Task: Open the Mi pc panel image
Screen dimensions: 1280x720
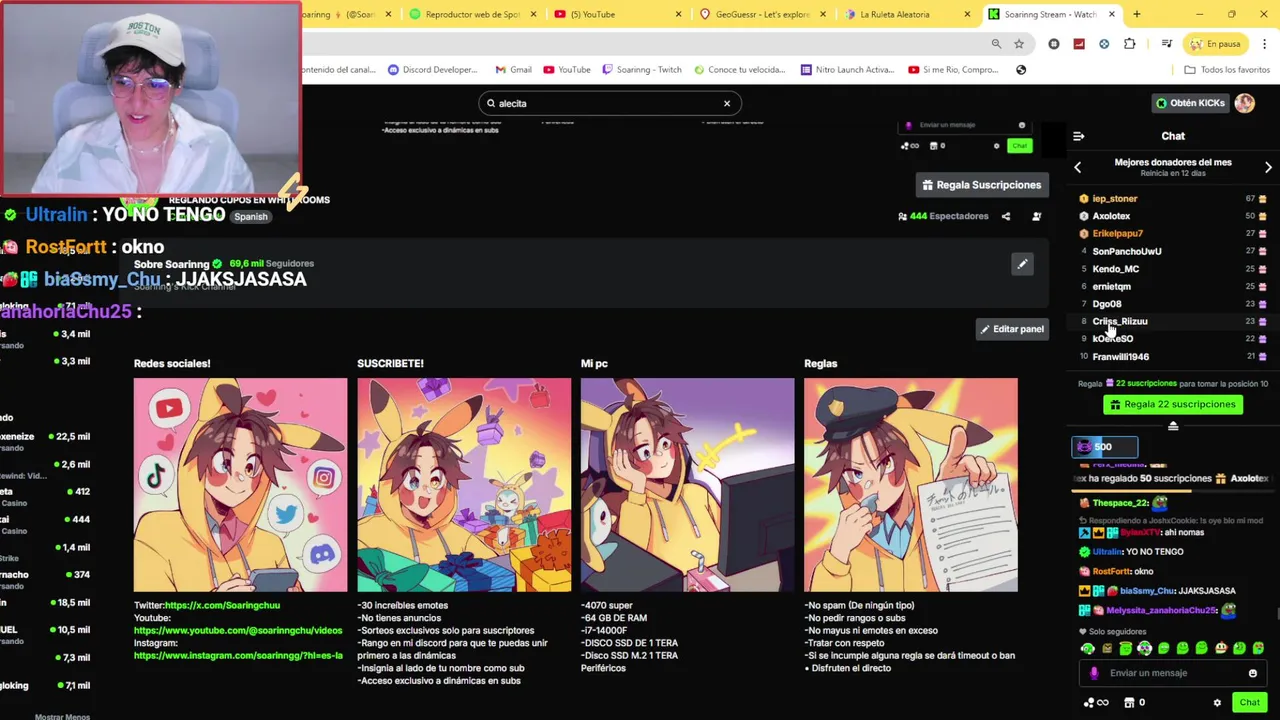Action: (x=687, y=485)
